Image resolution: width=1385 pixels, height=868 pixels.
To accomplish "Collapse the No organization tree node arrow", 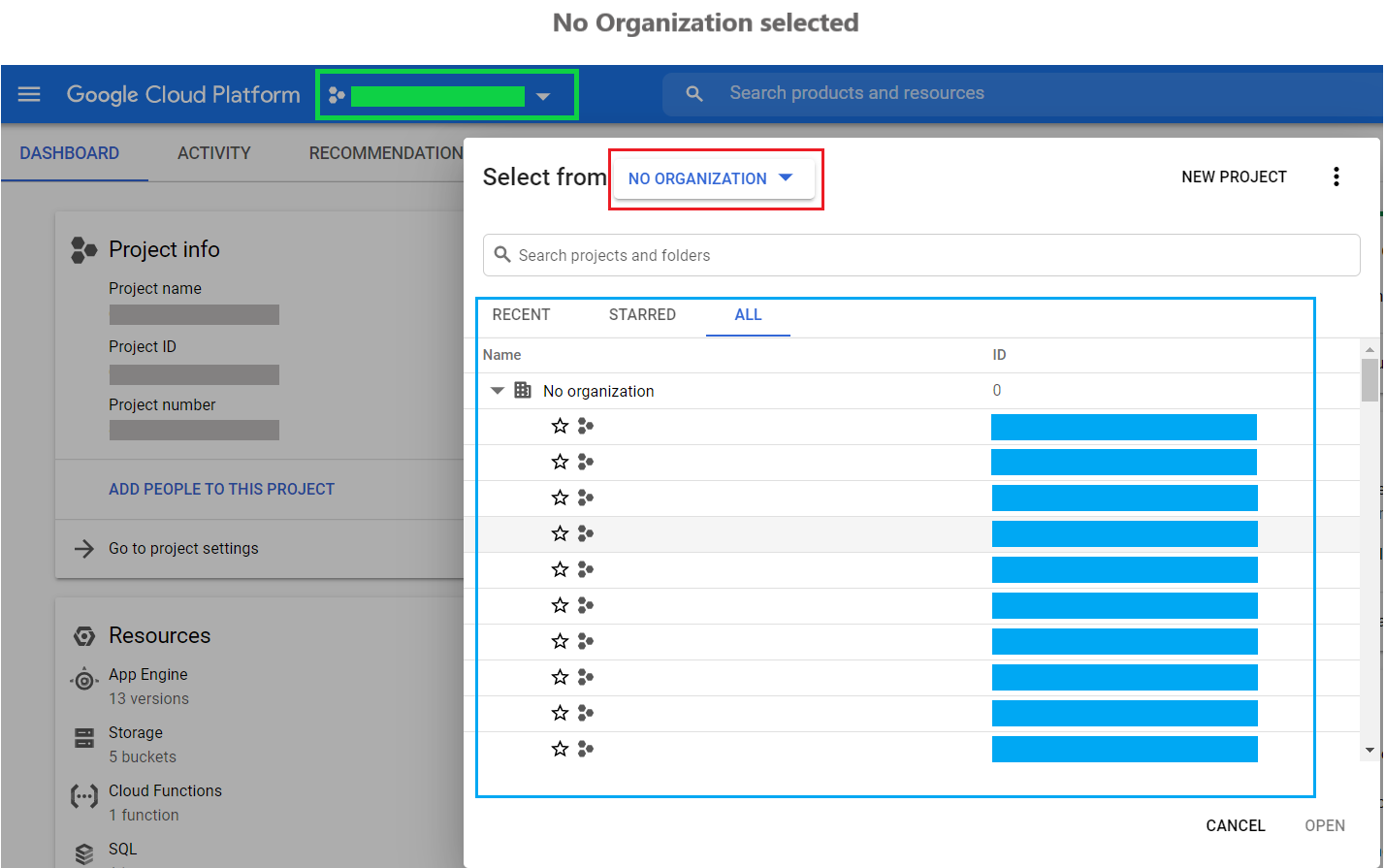I will [498, 391].
